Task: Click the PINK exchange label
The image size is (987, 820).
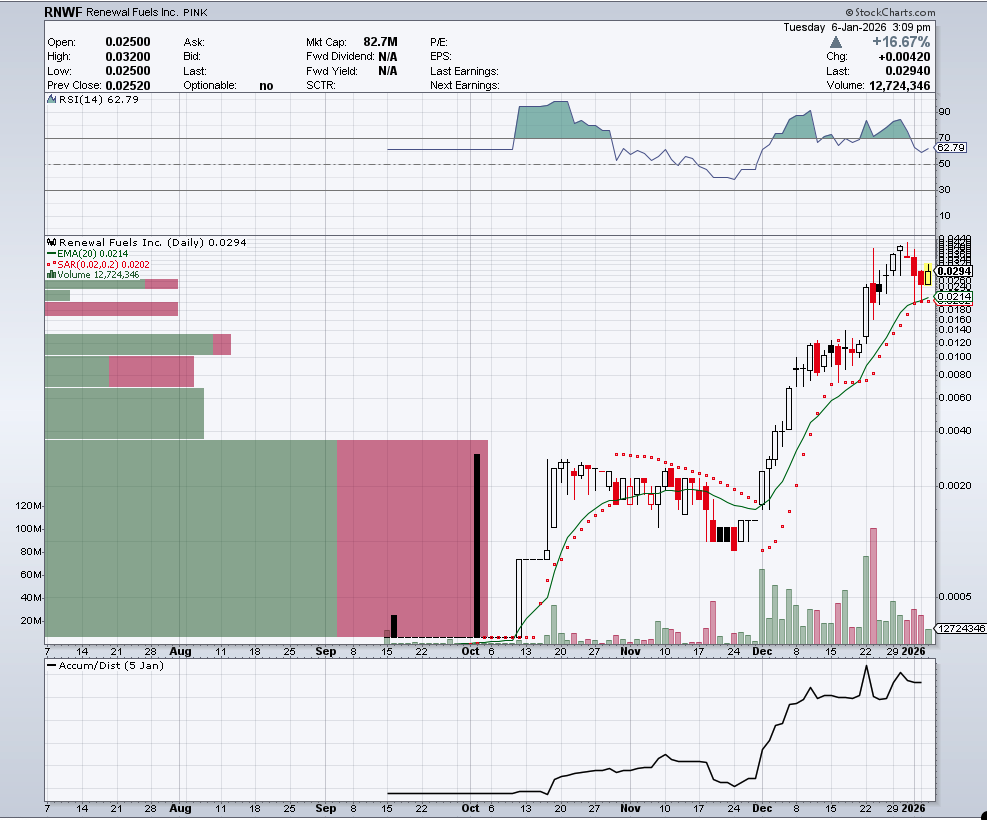Action: point(195,13)
